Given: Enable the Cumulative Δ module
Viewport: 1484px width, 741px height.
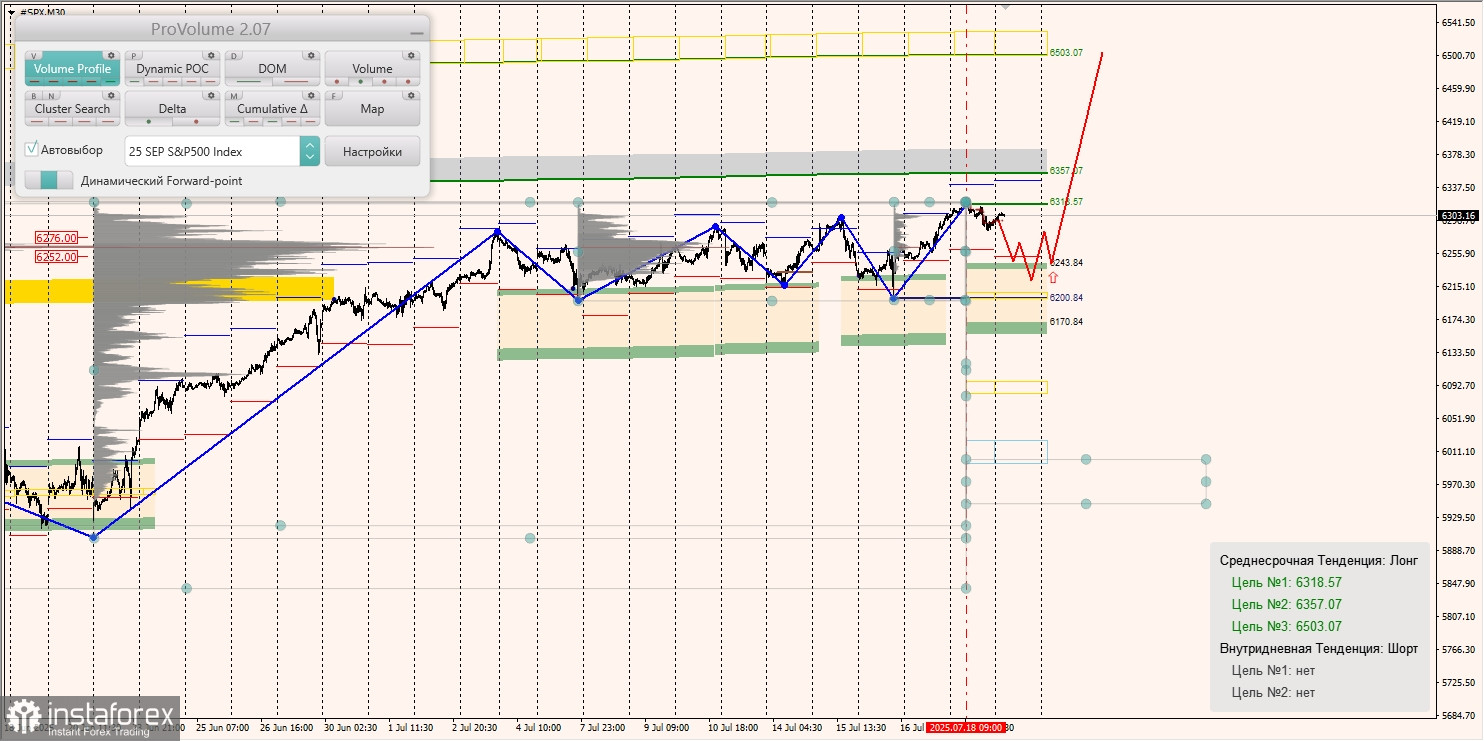Looking at the screenshot, I should click(272, 109).
